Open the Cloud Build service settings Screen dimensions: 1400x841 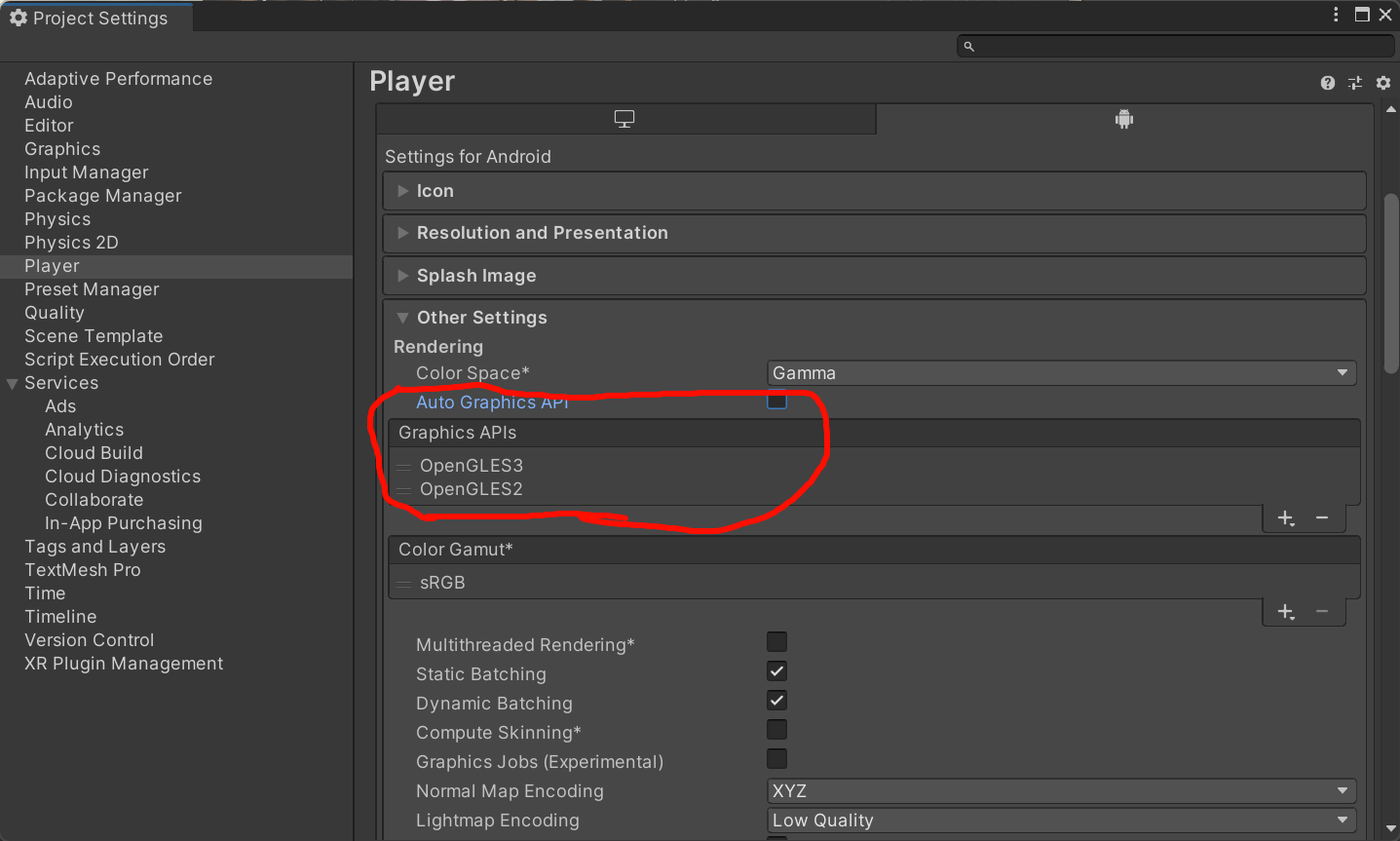(94, 453)
